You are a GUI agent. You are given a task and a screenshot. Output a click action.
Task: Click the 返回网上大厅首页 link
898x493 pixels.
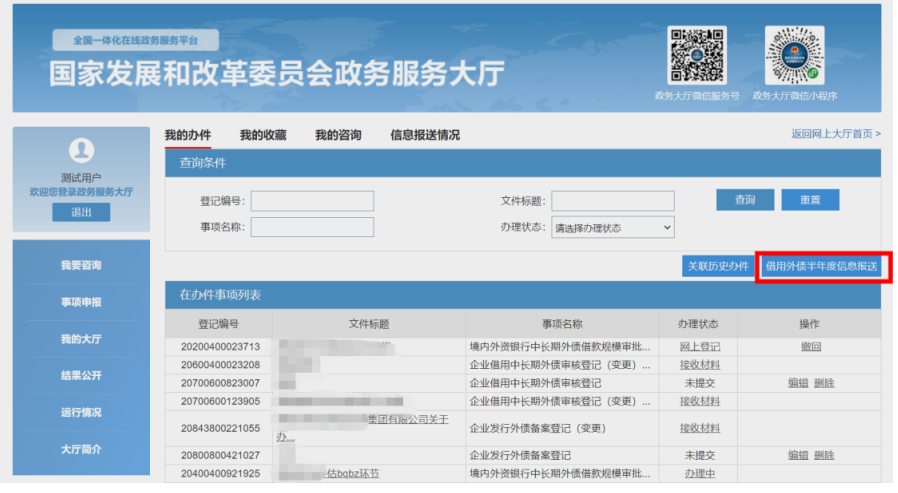point(836,134)
